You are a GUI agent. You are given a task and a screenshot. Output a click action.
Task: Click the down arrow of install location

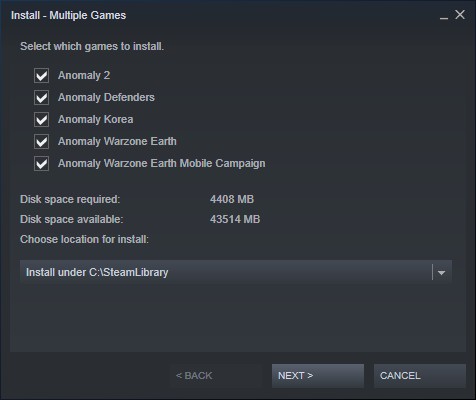[x=441, y=273]
